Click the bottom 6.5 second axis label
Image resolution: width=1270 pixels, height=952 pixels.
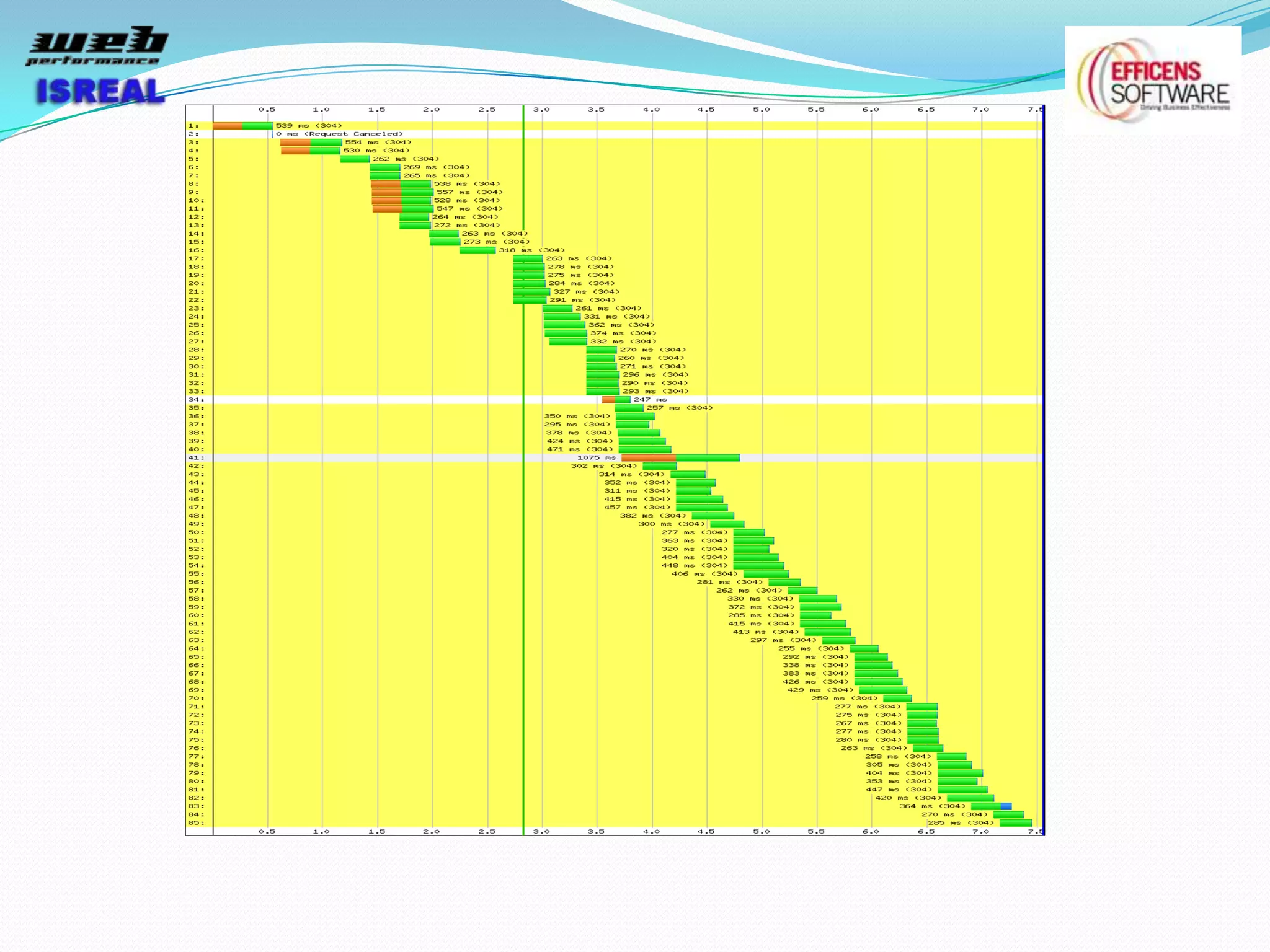pos(926,832)
